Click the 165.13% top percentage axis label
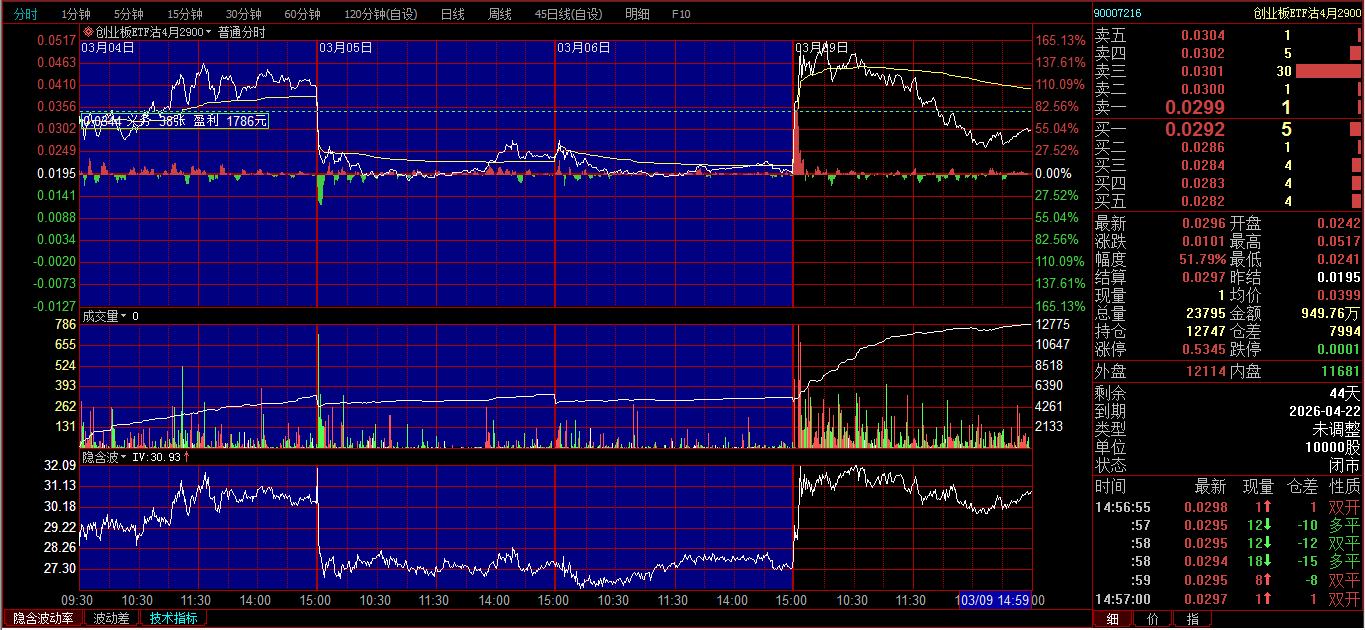 pos(1060,40)
